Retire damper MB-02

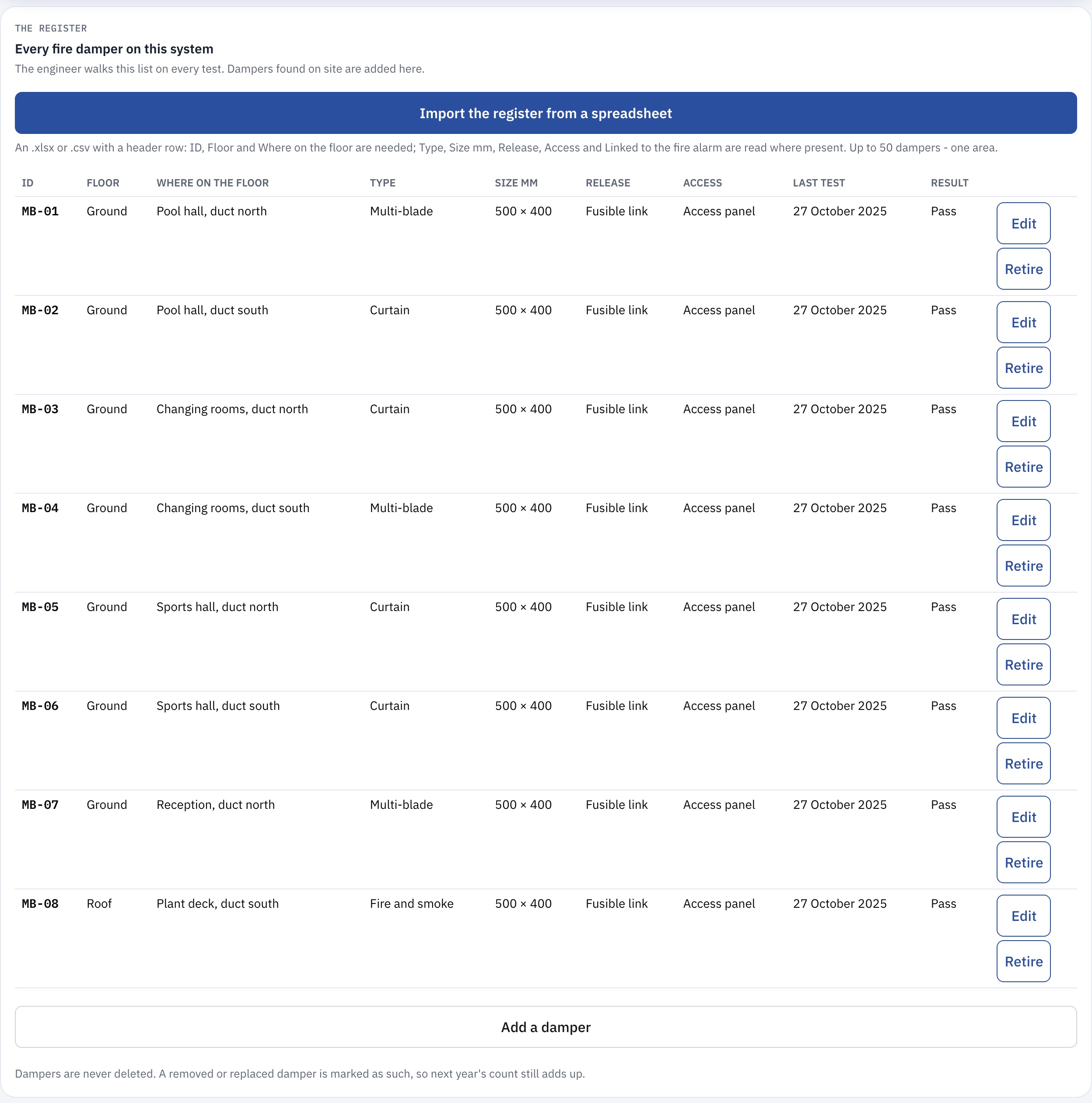coord(1024,368)
